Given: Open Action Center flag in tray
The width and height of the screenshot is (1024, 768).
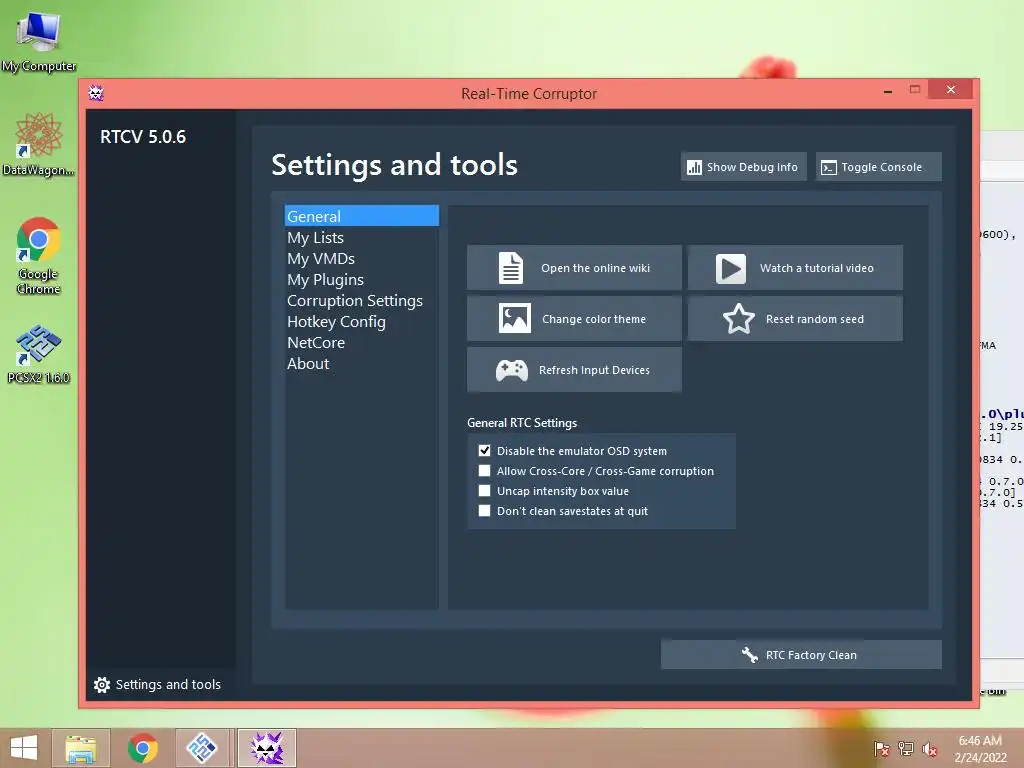Looking at the screenshot, I should (x=882, y=748).
